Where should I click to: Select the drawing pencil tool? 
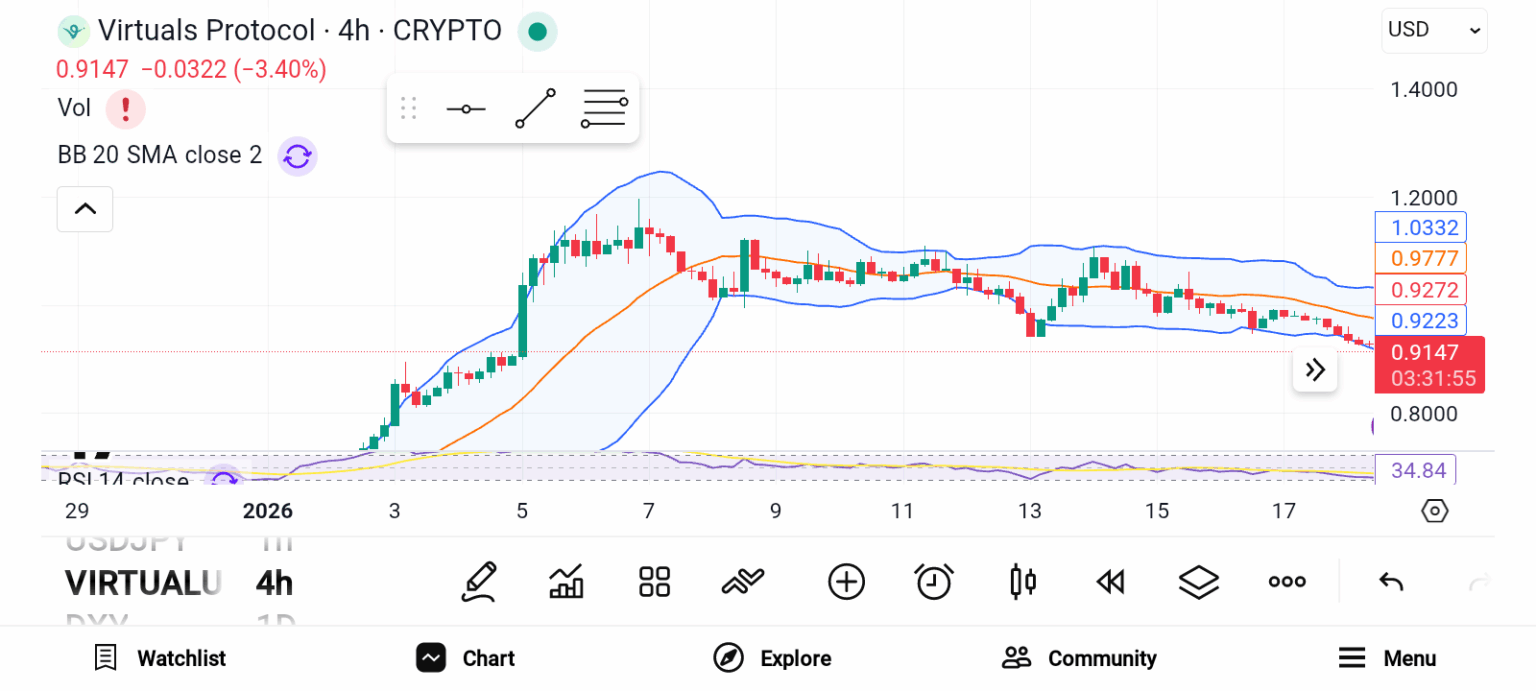[480, 581]
